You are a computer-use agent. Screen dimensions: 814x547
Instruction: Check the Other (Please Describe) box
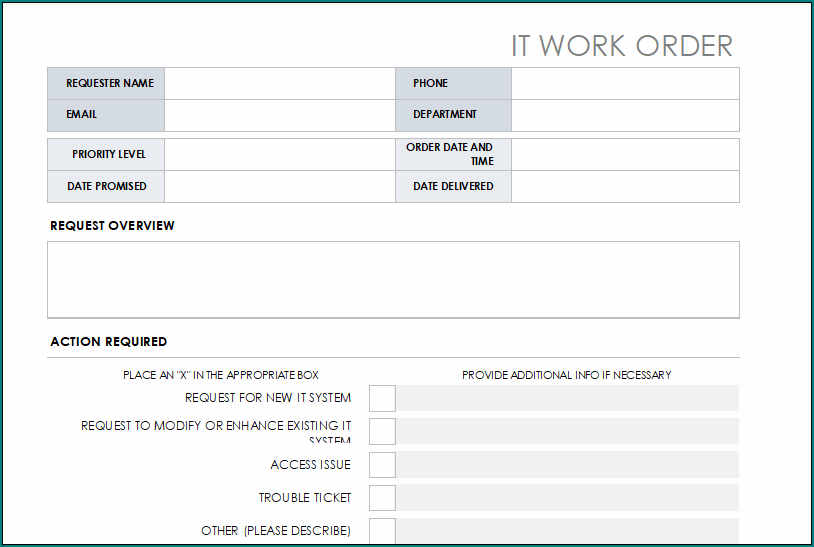pos(383,531)
